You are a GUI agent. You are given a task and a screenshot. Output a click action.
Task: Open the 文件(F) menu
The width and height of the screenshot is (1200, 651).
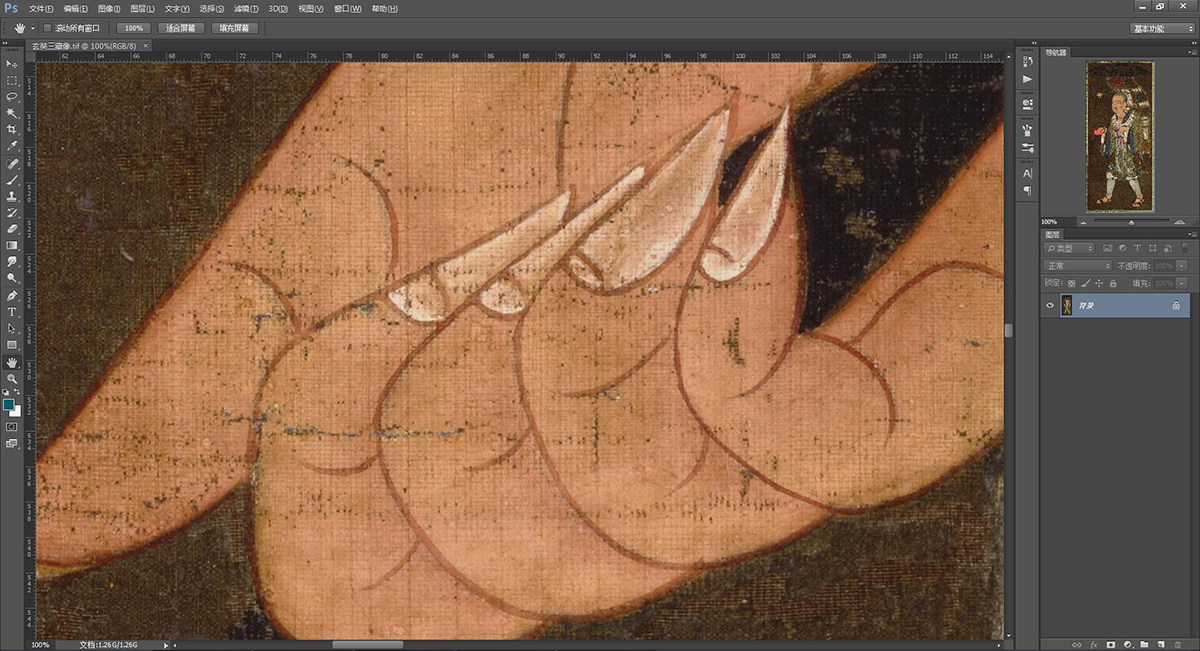41,8
